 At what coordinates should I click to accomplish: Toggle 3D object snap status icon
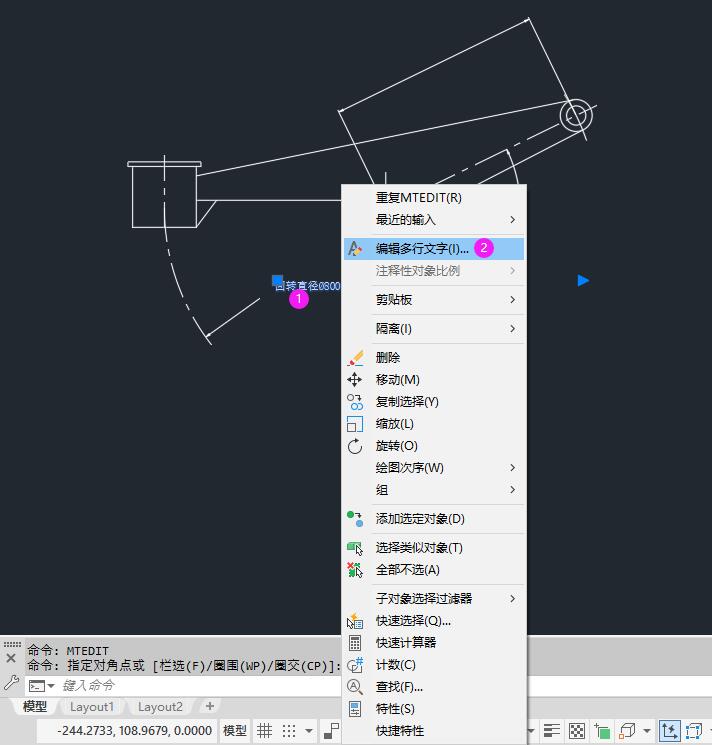click(627, 730)
